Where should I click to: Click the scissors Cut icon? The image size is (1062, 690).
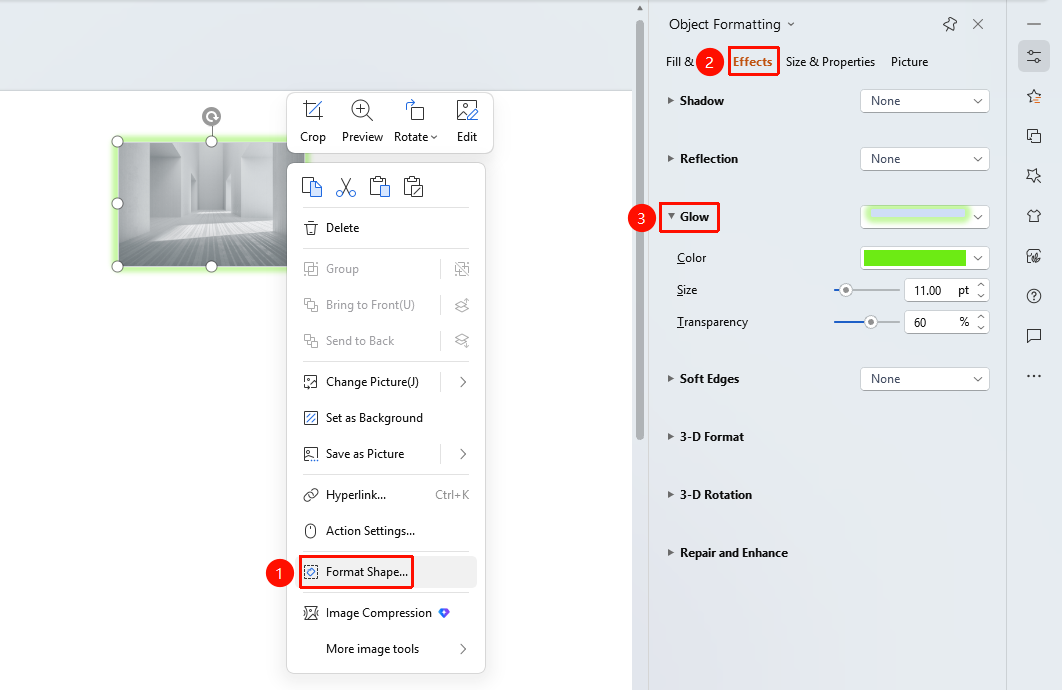click(x=345, y=187)
